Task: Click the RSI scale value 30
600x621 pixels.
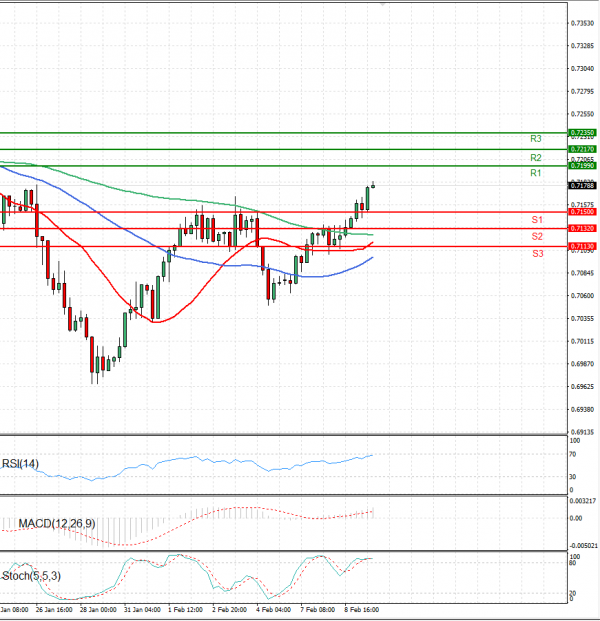Action: coord(573,477)
